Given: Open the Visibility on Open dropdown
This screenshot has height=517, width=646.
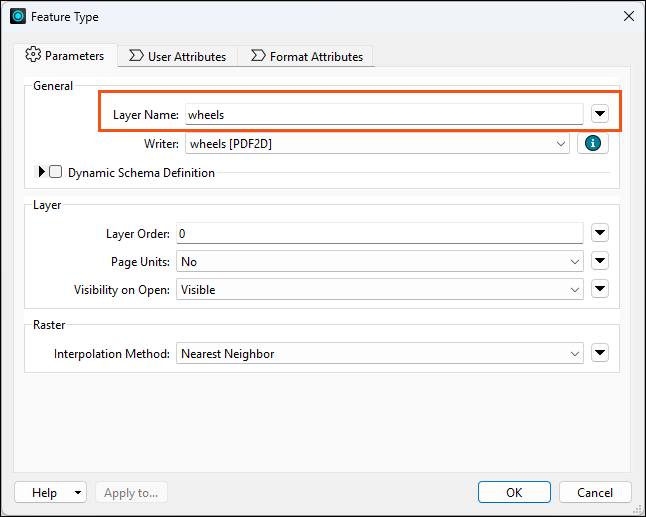Looking at the screenshot, I should pyautogui.click(x=380, y=289).
